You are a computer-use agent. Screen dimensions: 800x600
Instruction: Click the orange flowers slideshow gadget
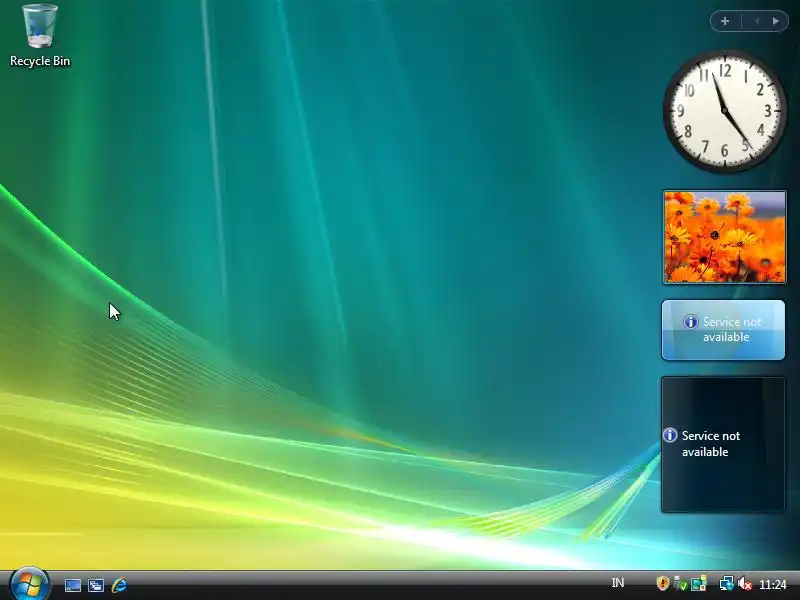[724, 237]
